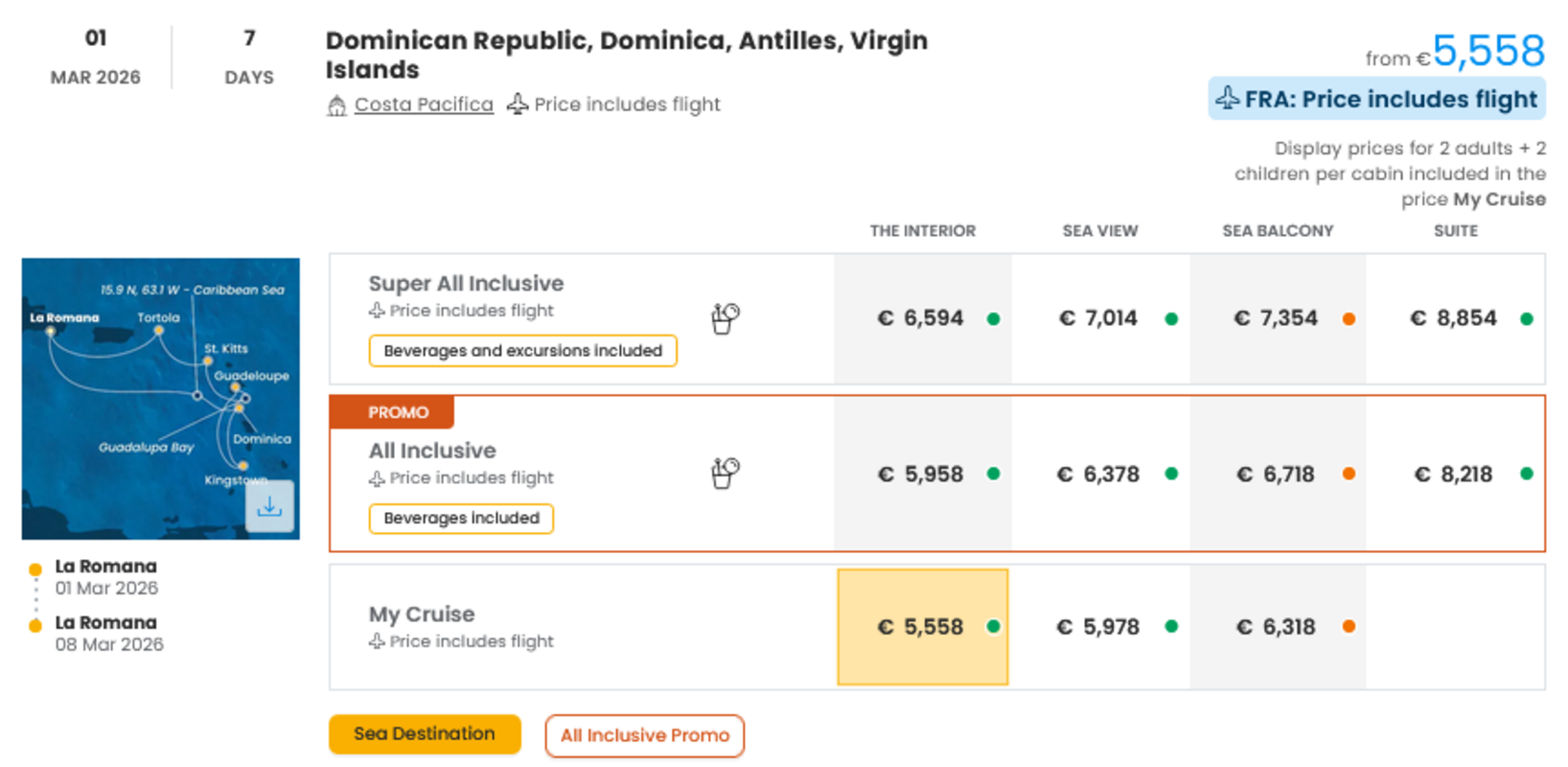Select the SUITE column header
The width and height of the screenshot is (1568, 767).
click(x=1455, y=231)
